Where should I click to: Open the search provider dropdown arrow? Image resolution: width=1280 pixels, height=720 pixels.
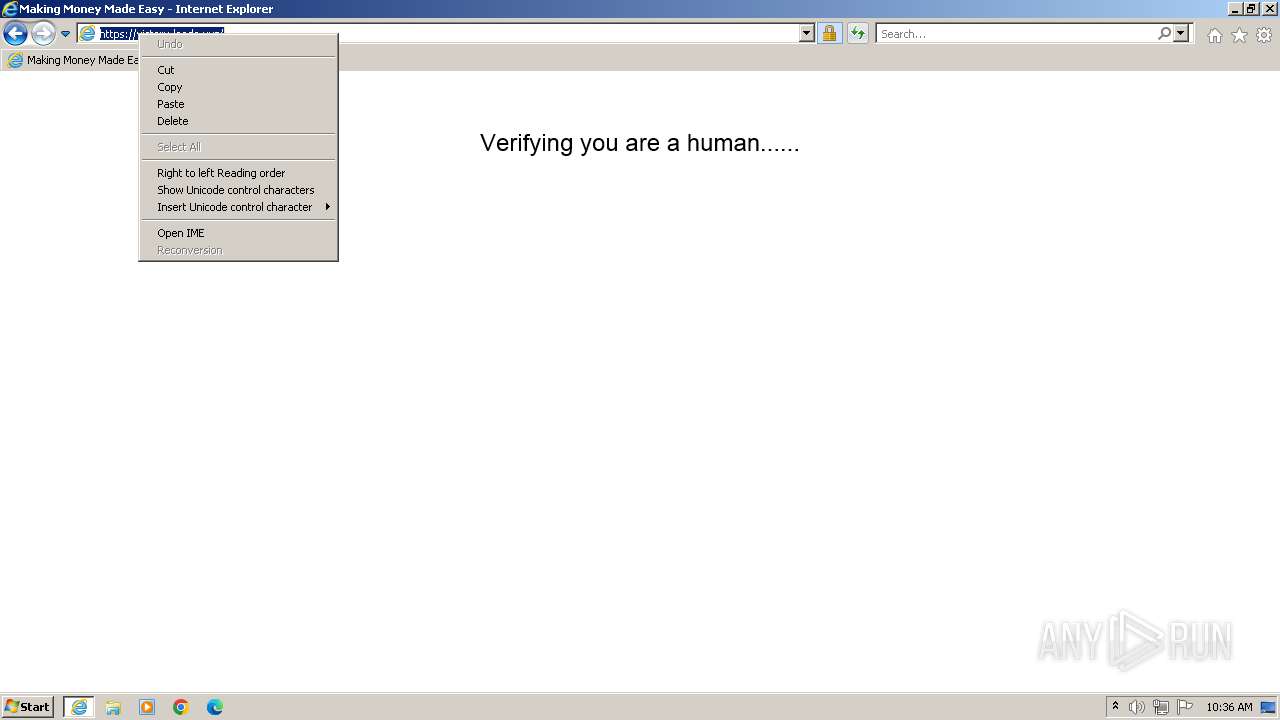coord(1181,34)
